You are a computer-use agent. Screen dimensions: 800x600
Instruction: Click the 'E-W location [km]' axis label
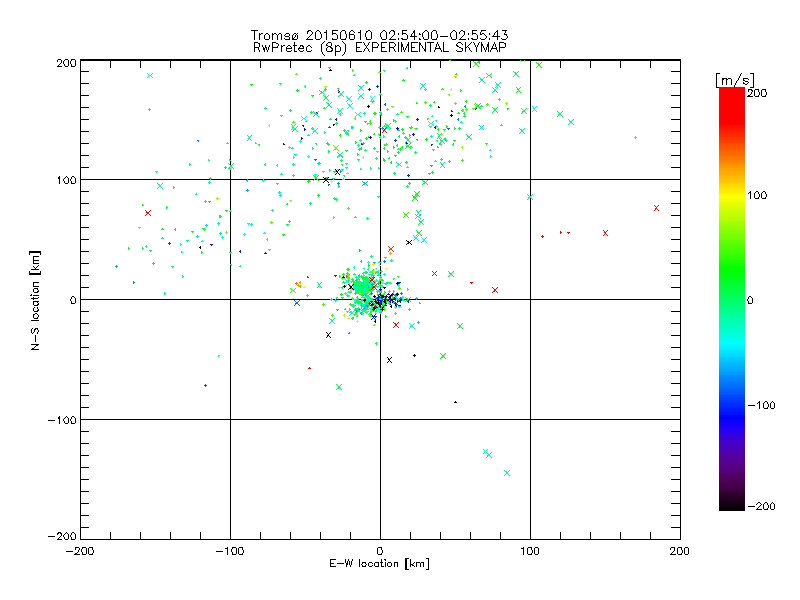tap(379, 563)
